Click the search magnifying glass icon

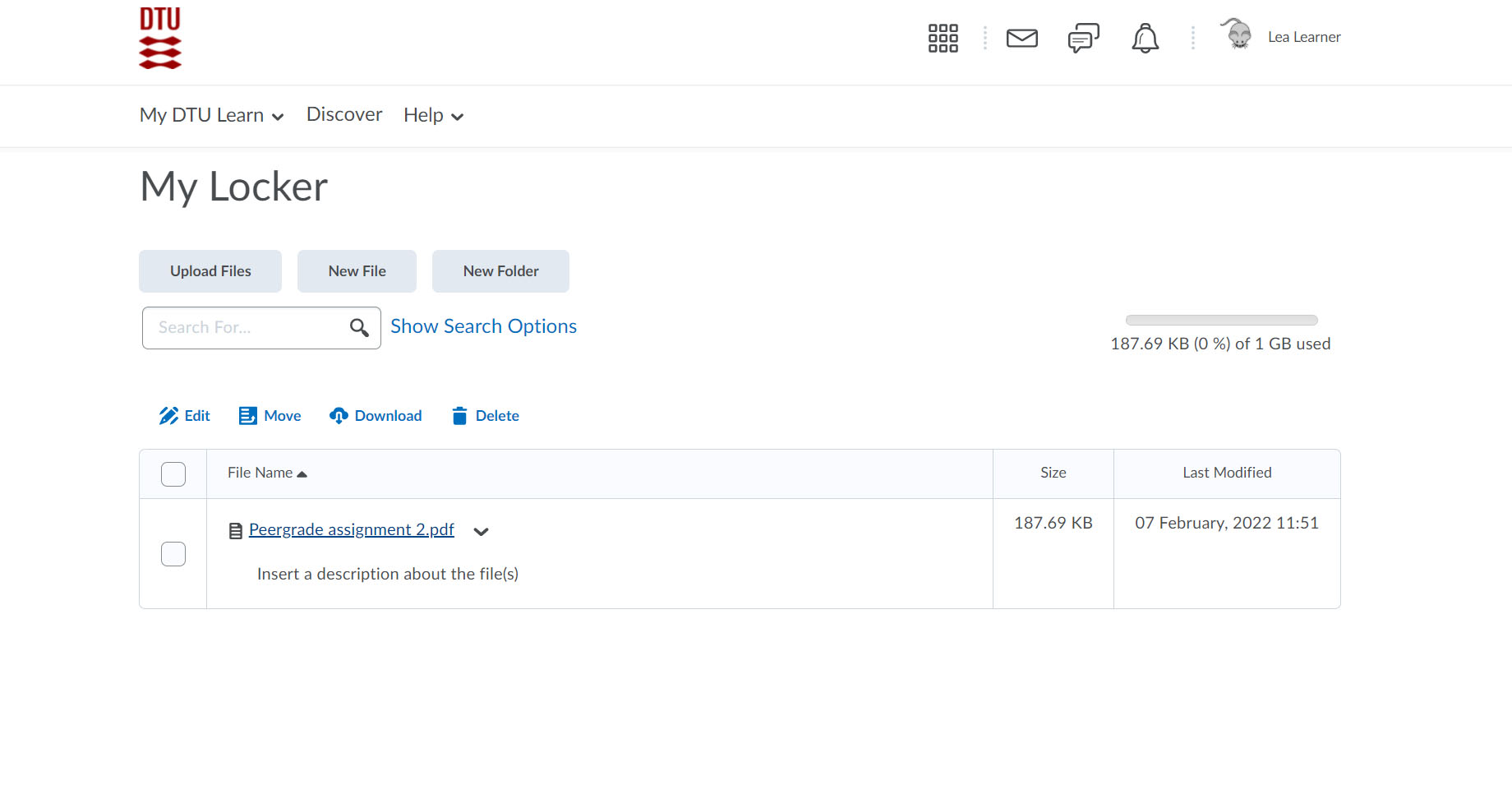tap(359, 328)
